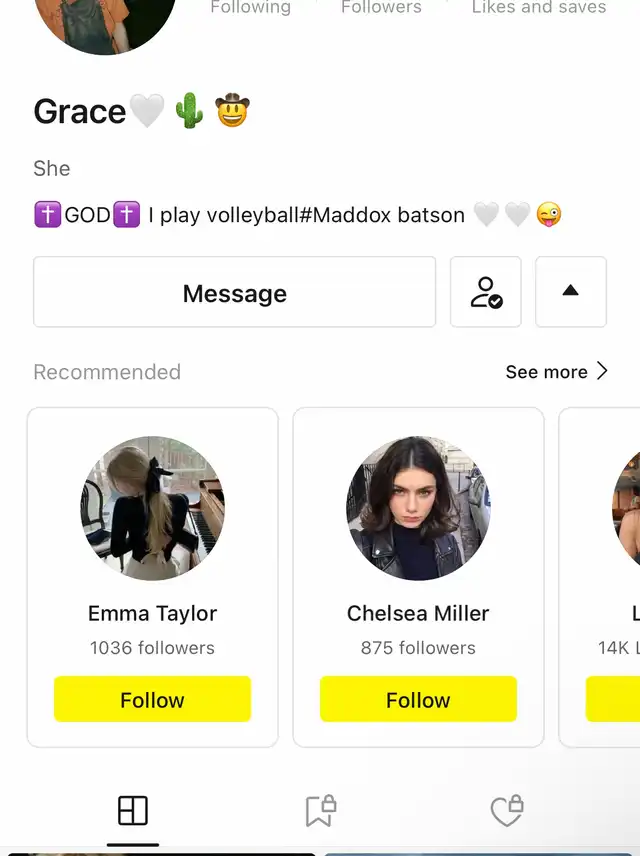Open Chelsea Miller's profile picture
640x856 pixels.
click(418, 508)
